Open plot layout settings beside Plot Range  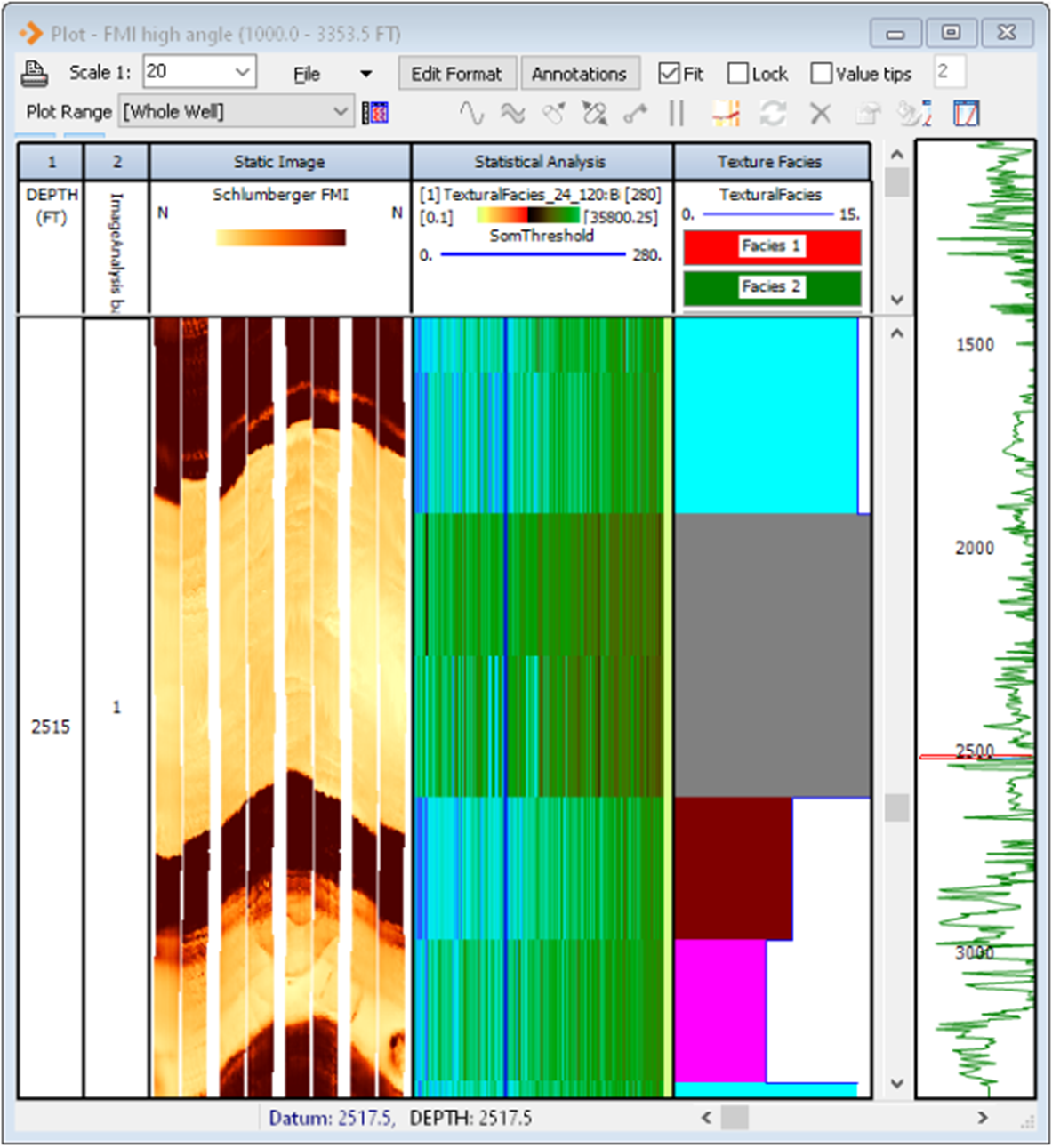[x=374, y=112]
